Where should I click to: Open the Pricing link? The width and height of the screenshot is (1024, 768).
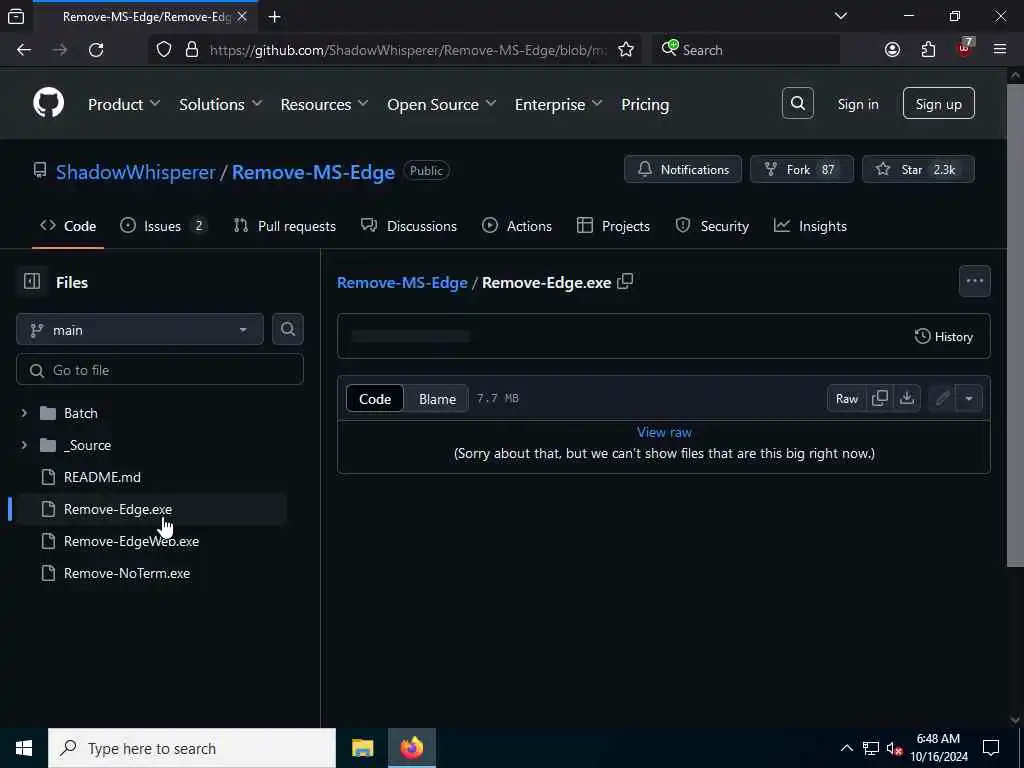(645, 104)
